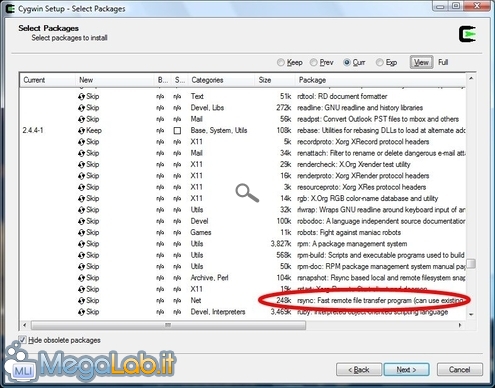Click the cycle icon for rpm package
The width and height of the screenshot is (495, 388).
tap(81, 244)
